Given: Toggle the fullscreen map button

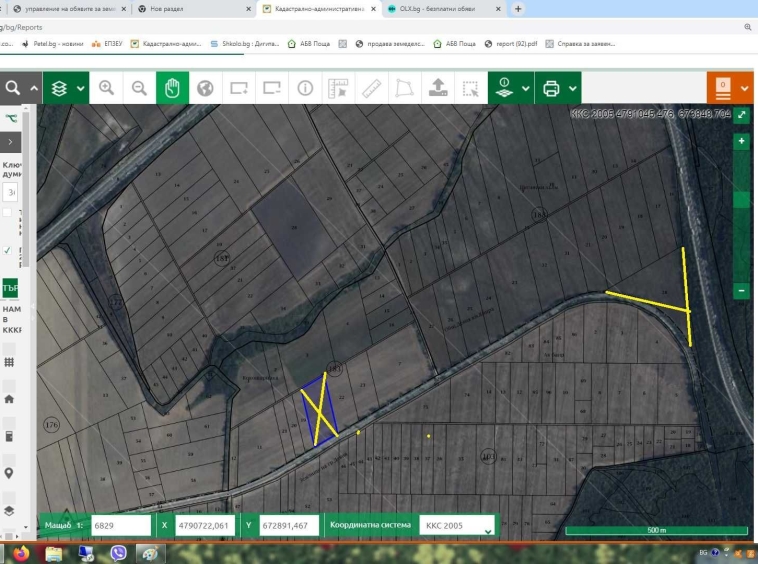Looking at the screenshot, I should point(742,115).
